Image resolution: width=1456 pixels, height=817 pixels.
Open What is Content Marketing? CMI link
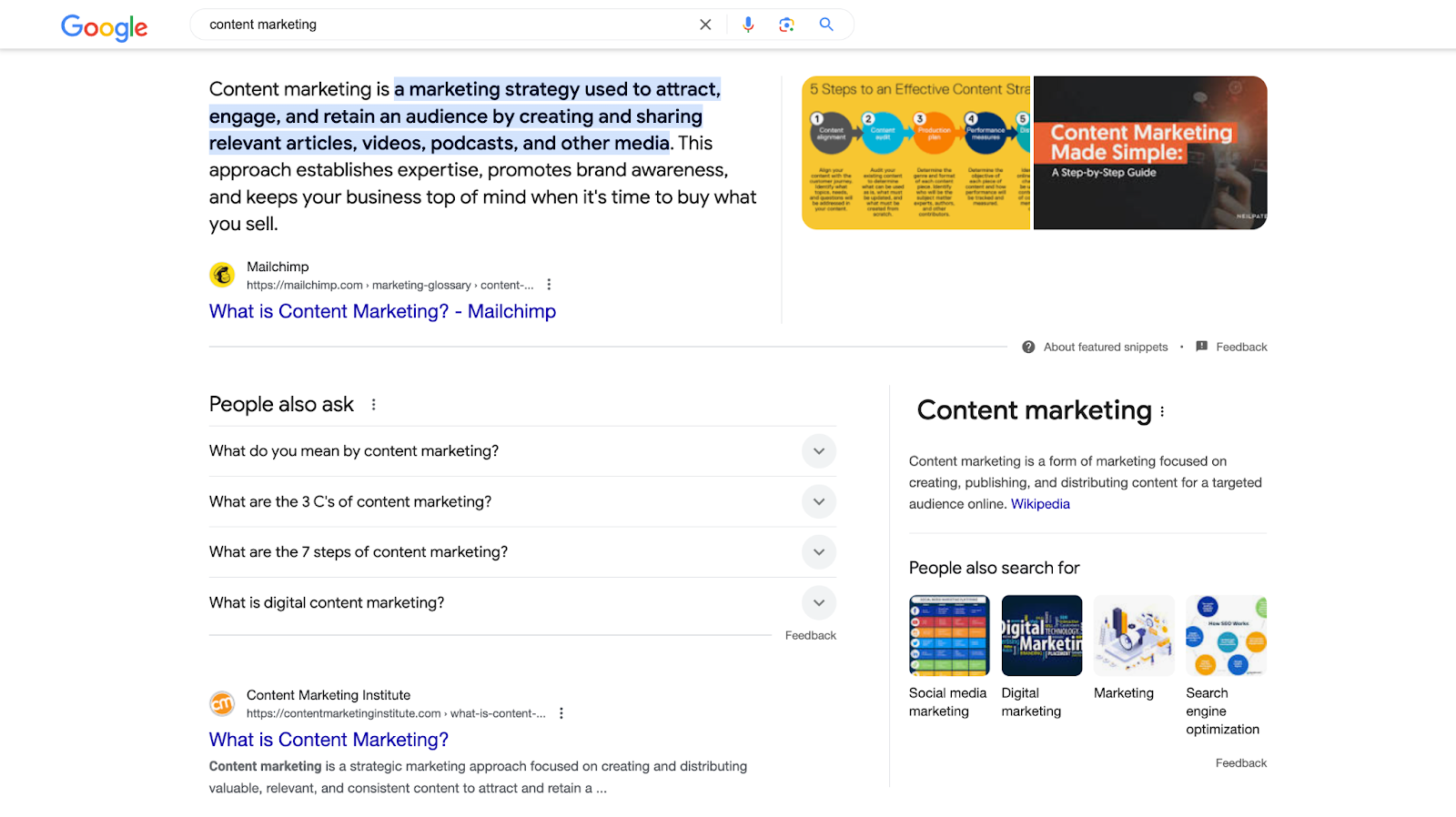pyautogui.click(x=329, y=740)
